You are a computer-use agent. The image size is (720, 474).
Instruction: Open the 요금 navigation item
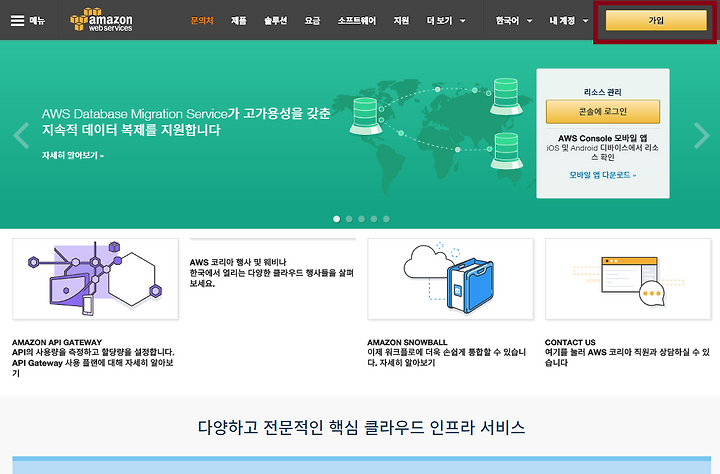tap(312, 21)
